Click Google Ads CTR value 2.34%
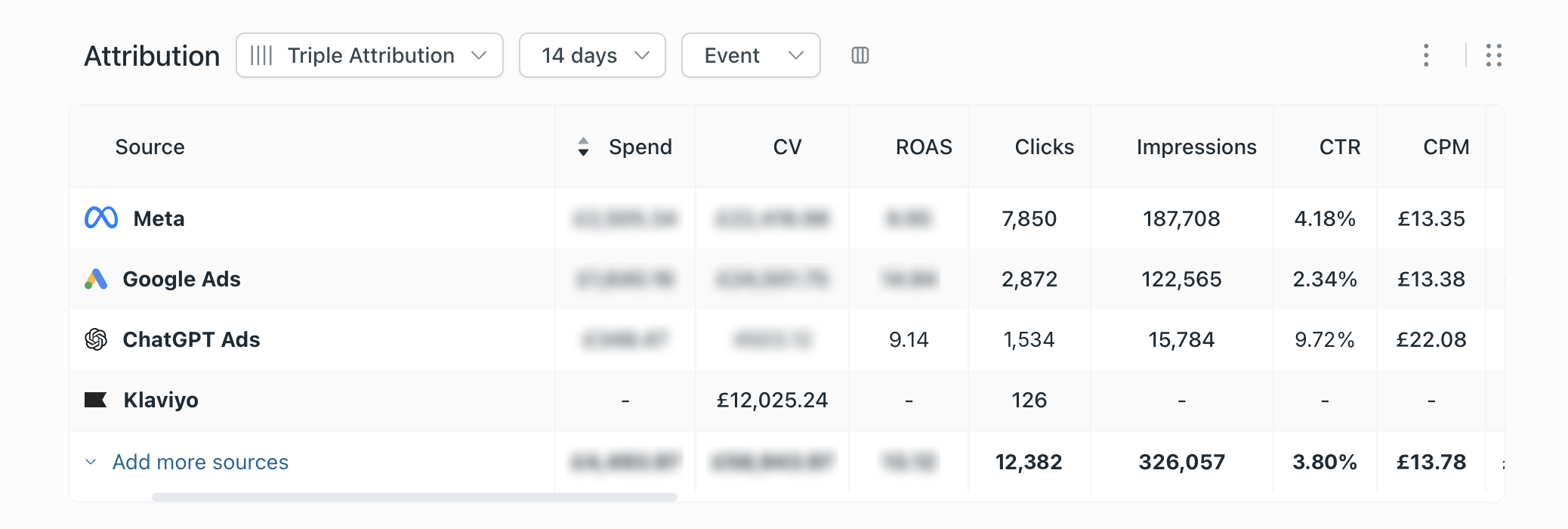The height and width of the screenshot is (529, 1568). (1325, 279)
